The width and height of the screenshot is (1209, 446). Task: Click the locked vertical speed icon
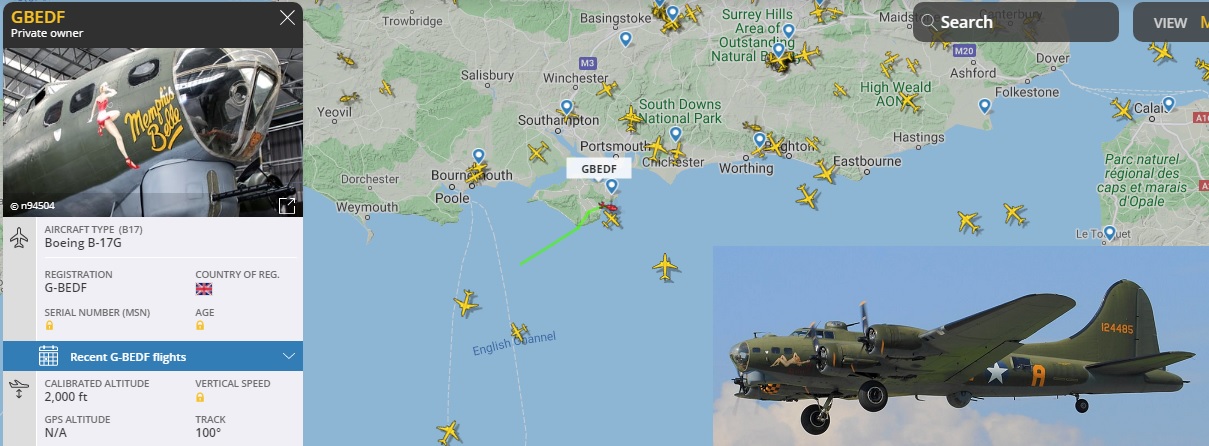coord(200,397)
